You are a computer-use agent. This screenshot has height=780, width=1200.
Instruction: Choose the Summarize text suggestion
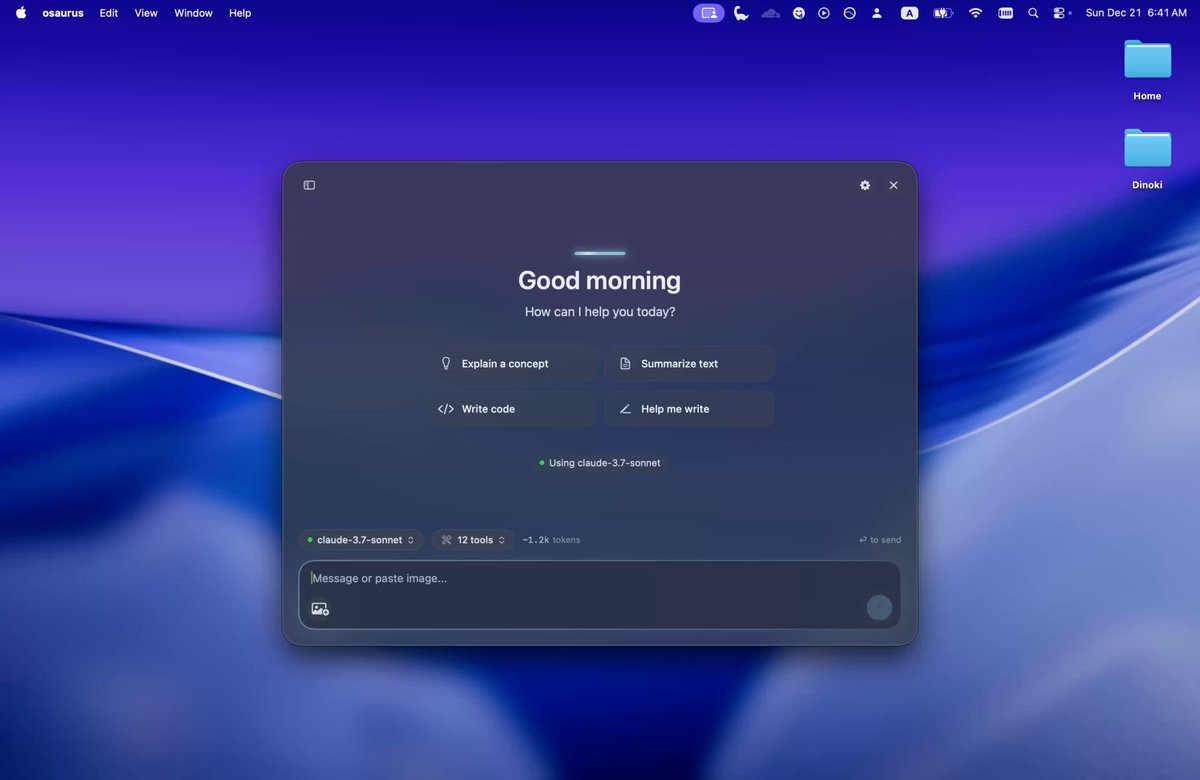pos(690,364)
